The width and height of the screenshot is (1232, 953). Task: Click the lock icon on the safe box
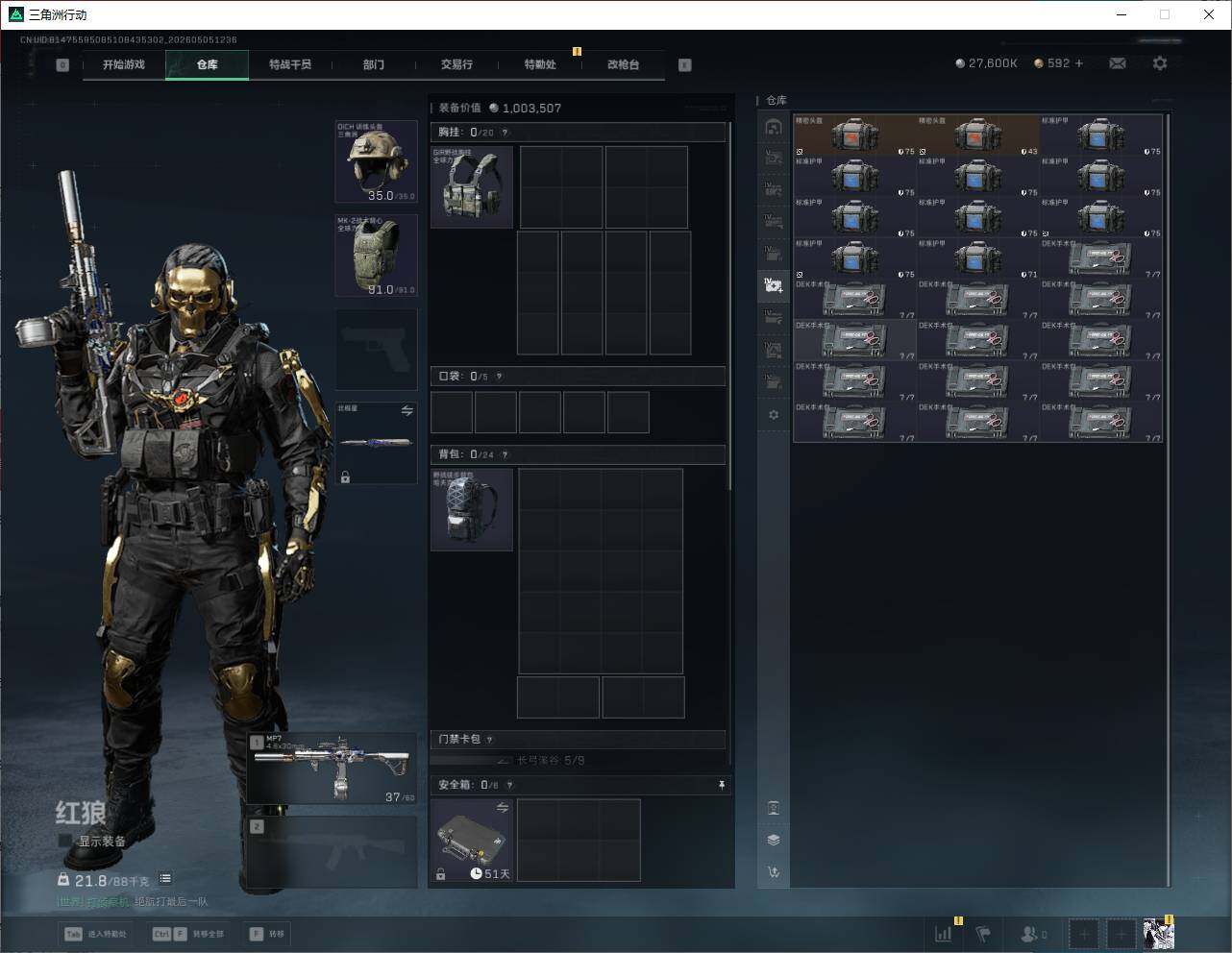point(440,874)
